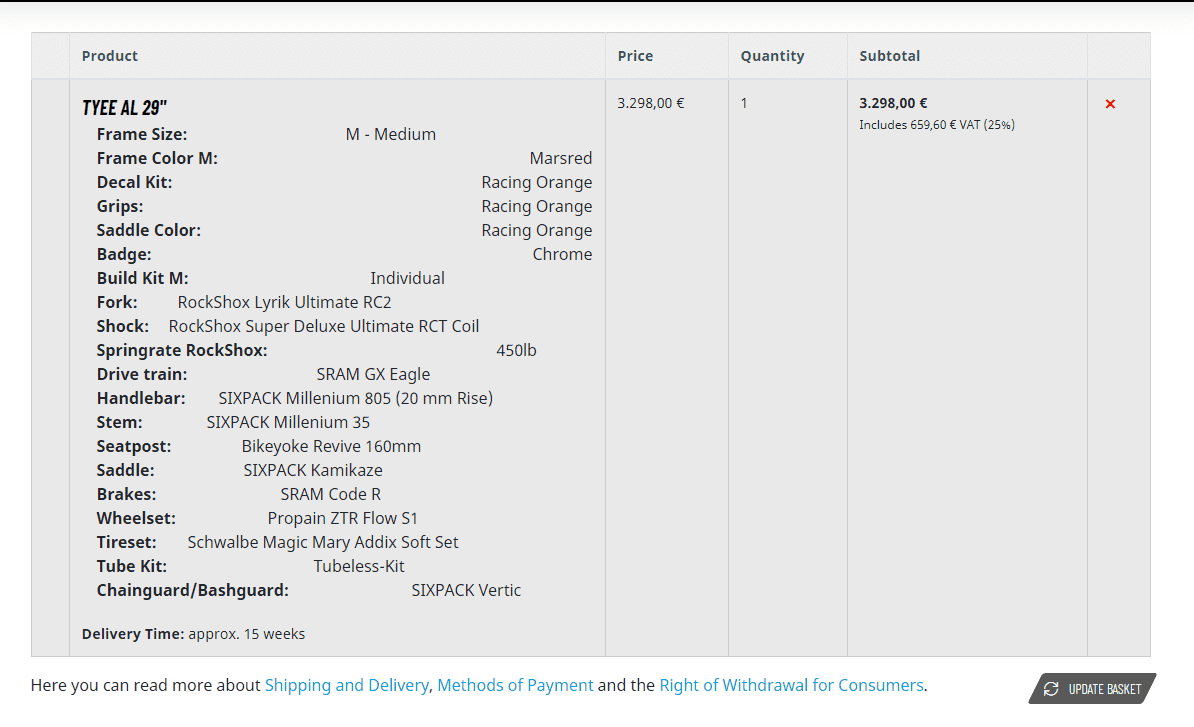Click the Delivery Time approx. 15 weeks text
This screenshot has height=727, width=1194.
click(x=193, y=634)
